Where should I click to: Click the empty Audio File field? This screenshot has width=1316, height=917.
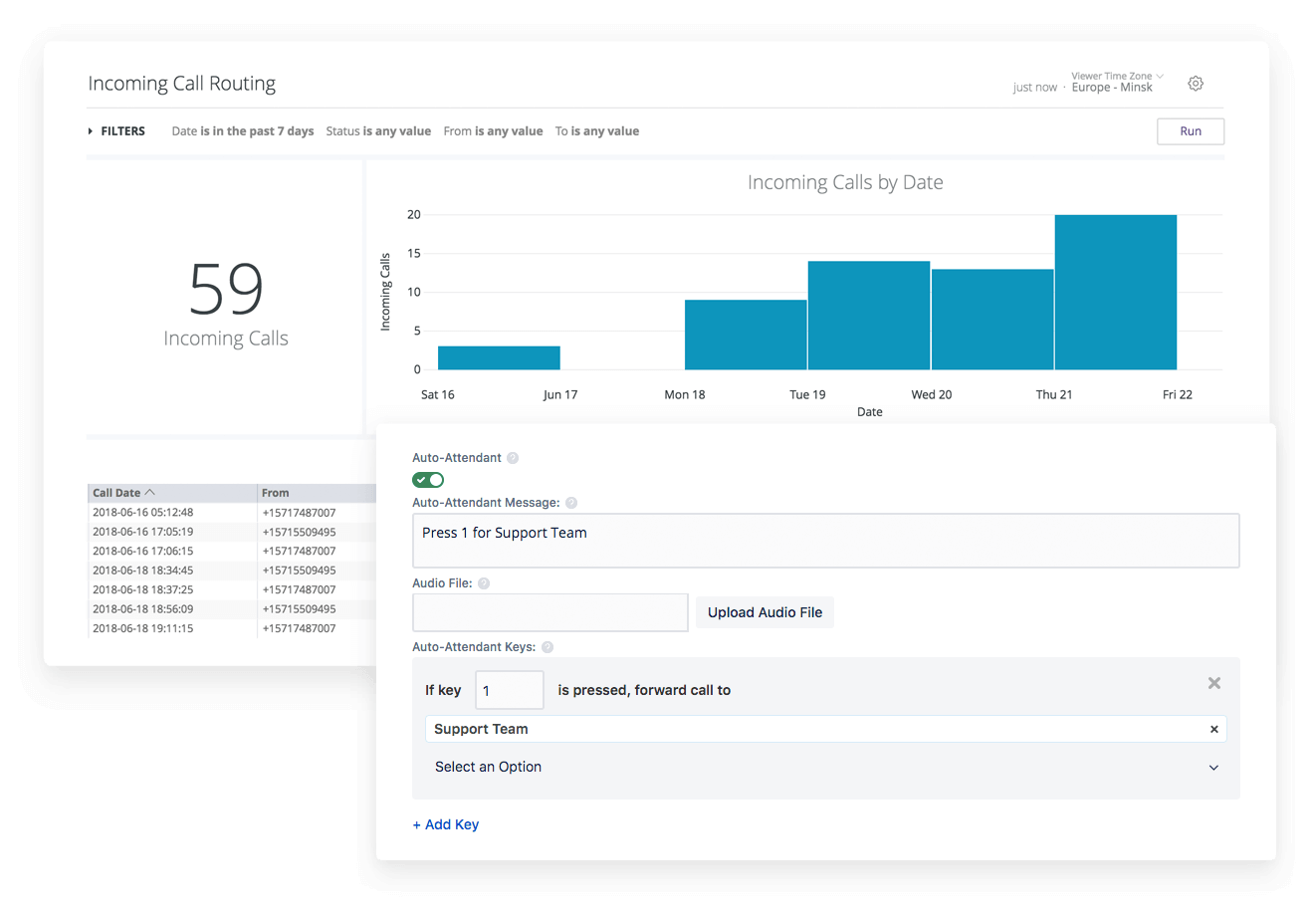[x=549, y=612]
